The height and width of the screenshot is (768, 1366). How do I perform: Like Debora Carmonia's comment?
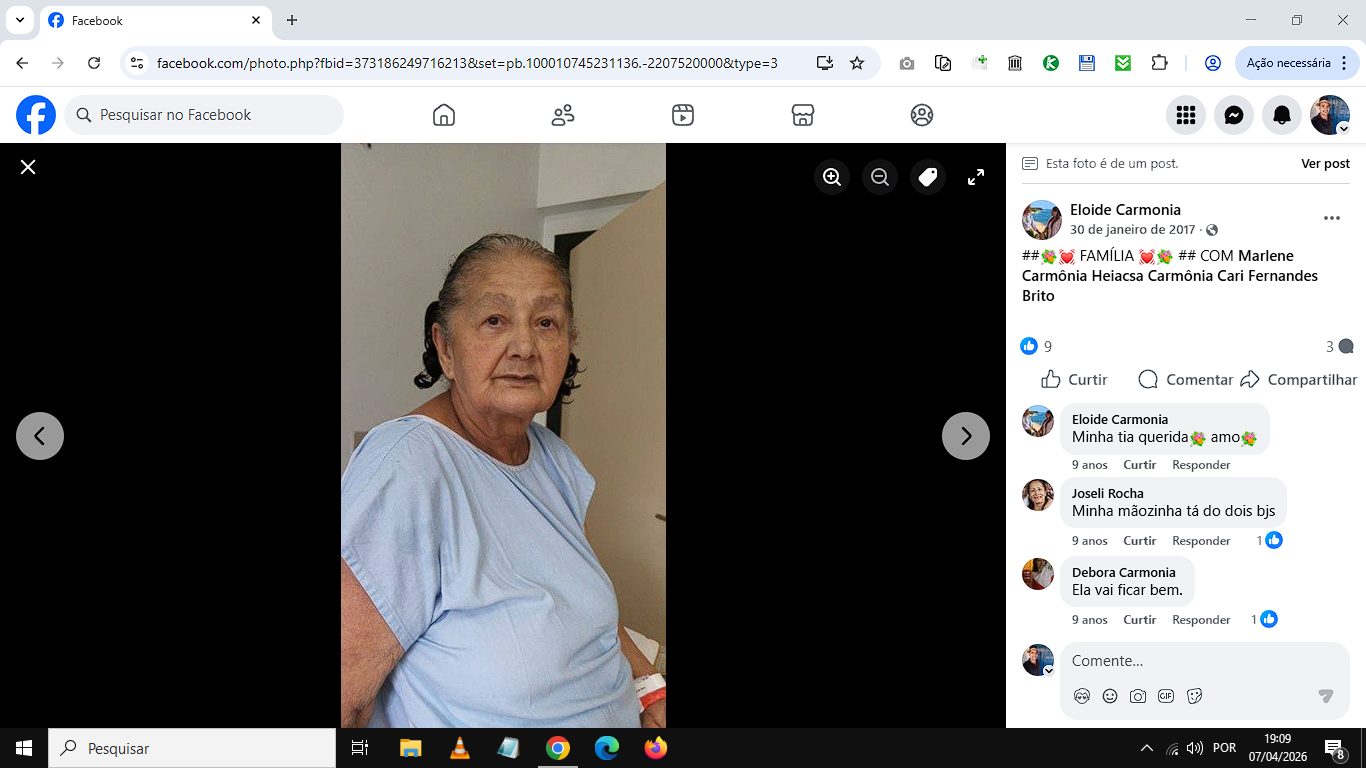(1139, 619)
